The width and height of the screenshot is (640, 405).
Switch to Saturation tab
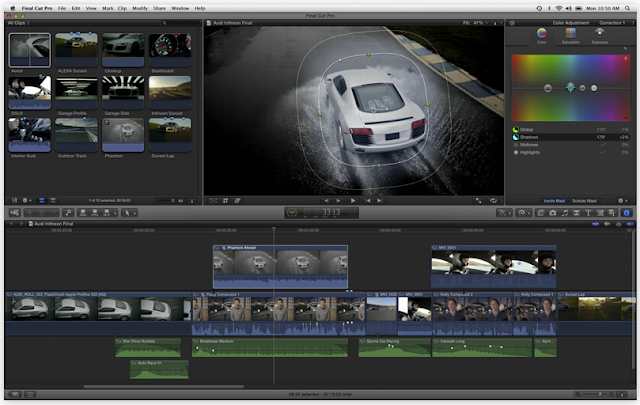pos(570,36)
